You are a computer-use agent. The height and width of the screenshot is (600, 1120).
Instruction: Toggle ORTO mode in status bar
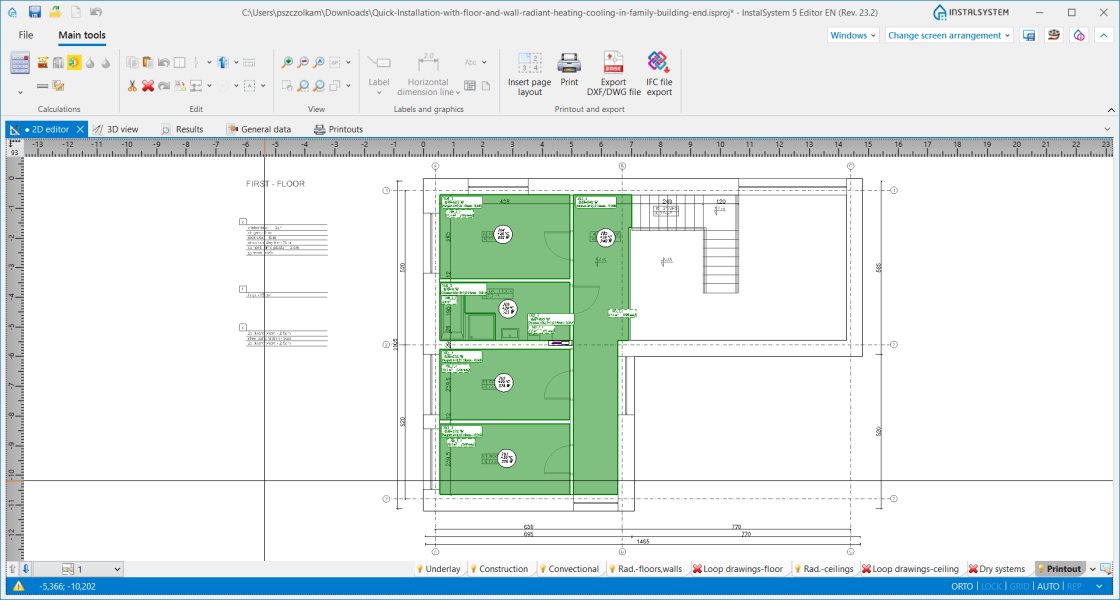coord(962,586)
